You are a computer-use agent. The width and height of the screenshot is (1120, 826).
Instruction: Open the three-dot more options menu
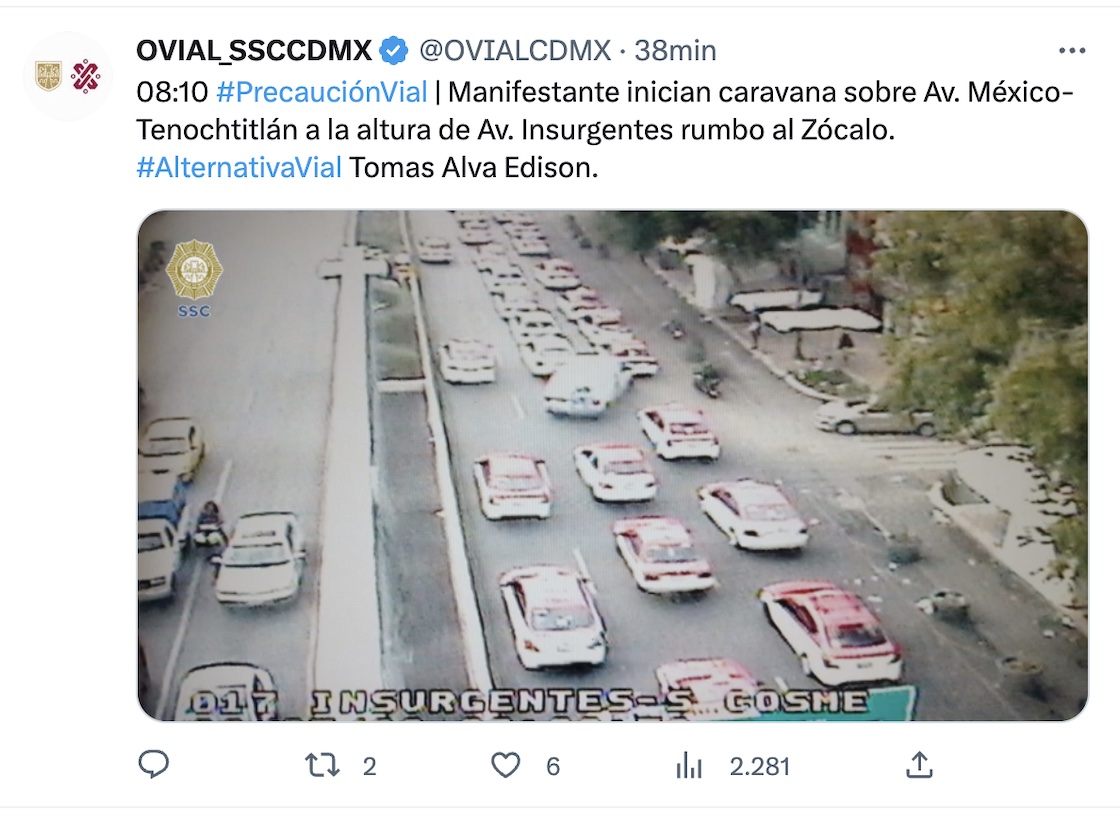1072,51
